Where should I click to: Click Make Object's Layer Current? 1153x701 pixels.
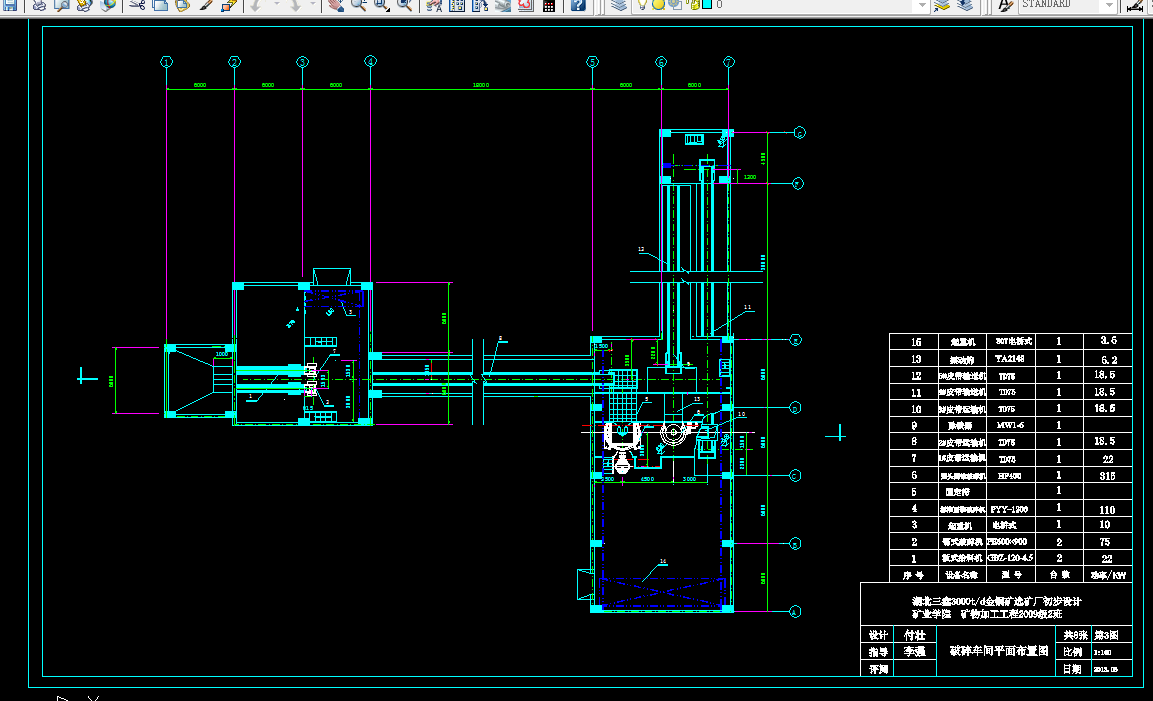[x=942, y=5]
